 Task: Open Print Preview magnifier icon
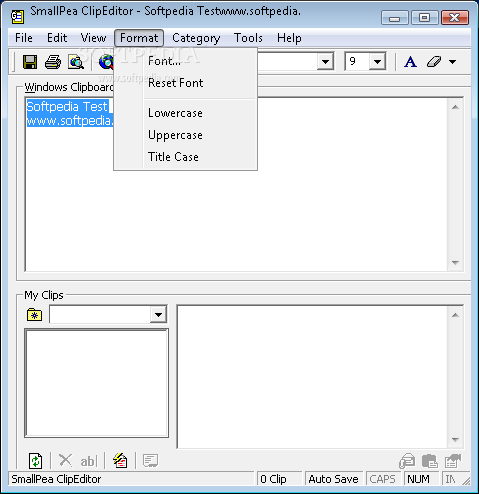76,62
